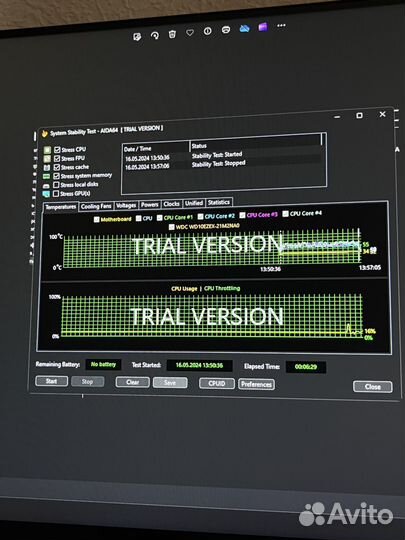Switch to the Clocks tab

click(x=172, y=204)
